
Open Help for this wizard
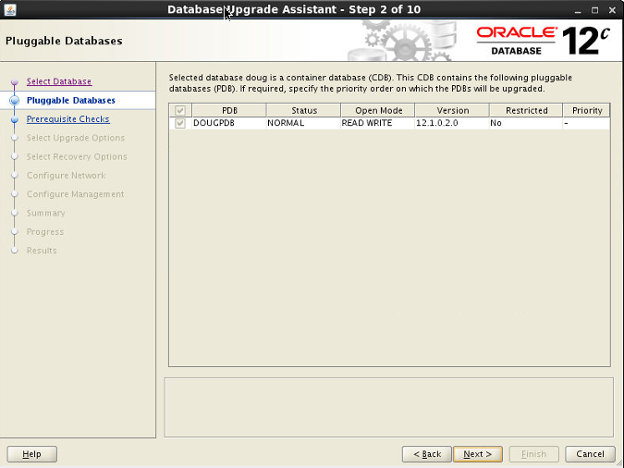pyautogui.click(x=32, y=454)
